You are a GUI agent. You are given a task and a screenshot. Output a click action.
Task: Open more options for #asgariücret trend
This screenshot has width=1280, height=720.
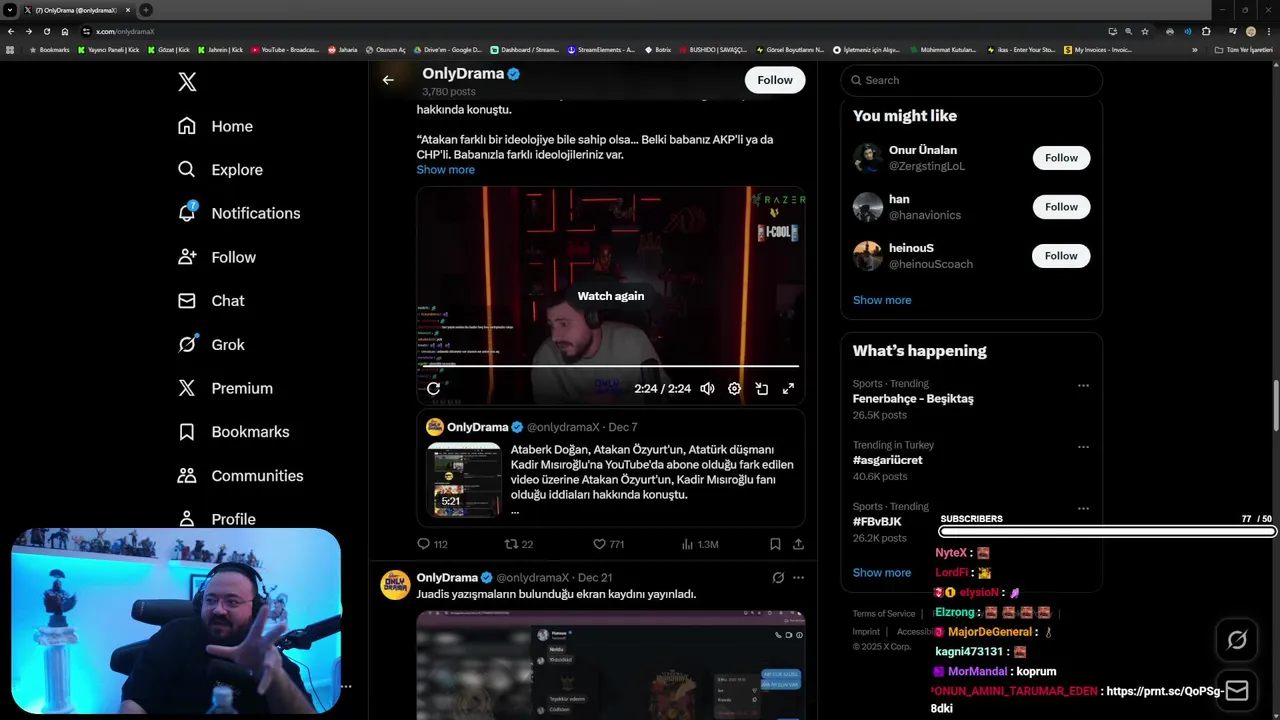(x=1083, y=447)
